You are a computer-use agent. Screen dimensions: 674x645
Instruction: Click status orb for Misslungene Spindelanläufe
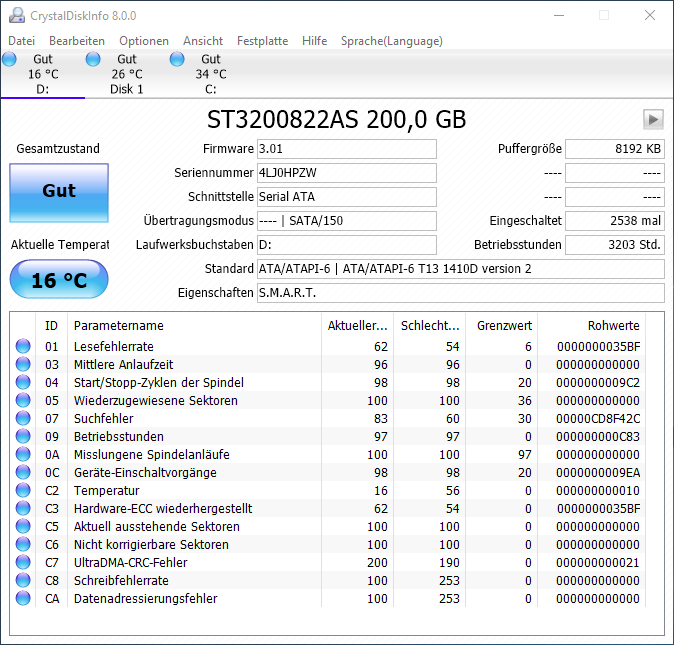click(23, 455)
